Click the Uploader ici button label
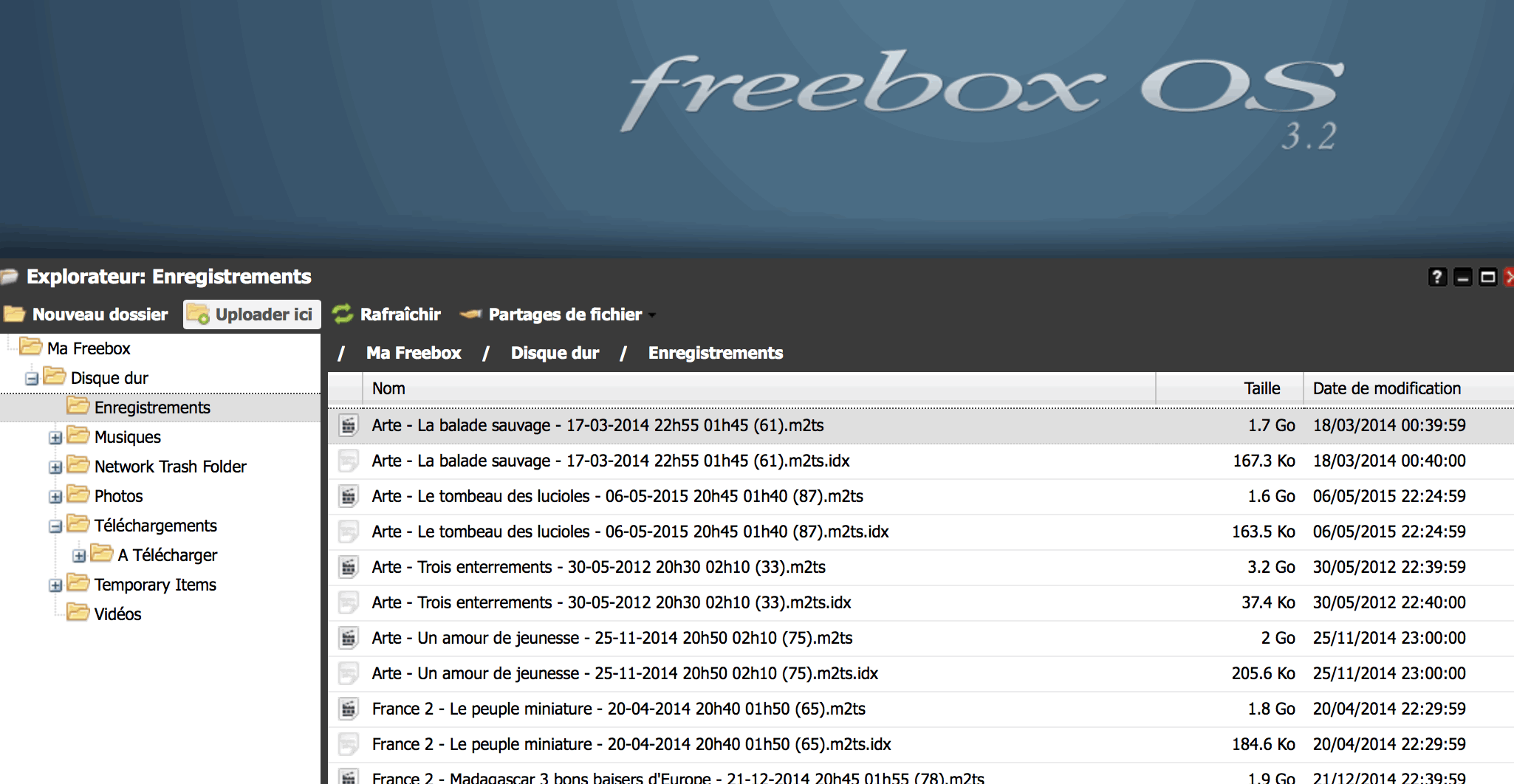 click(x=264, y=314)
